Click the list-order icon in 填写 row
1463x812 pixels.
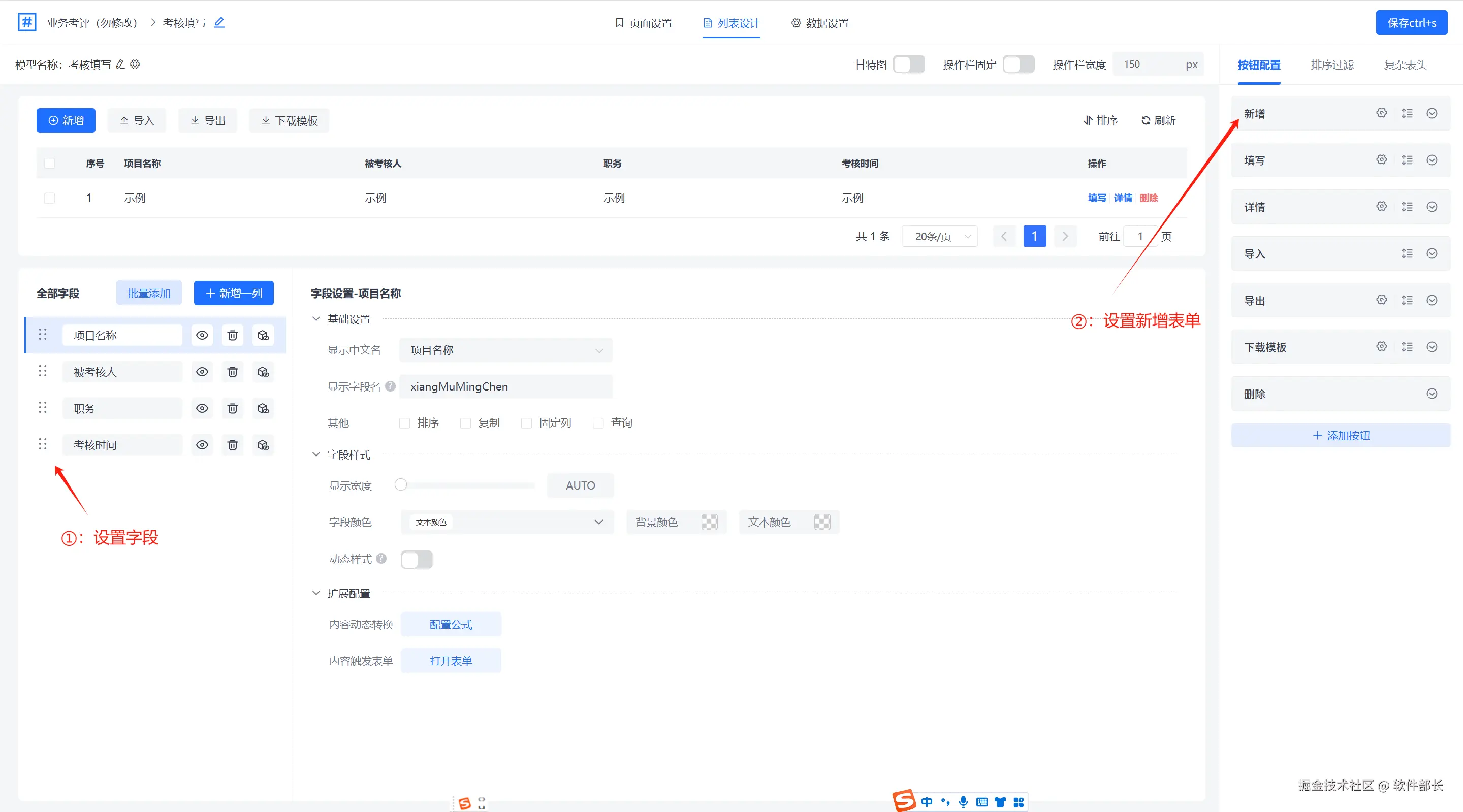pyautogui.click(x=1407, y=160)
